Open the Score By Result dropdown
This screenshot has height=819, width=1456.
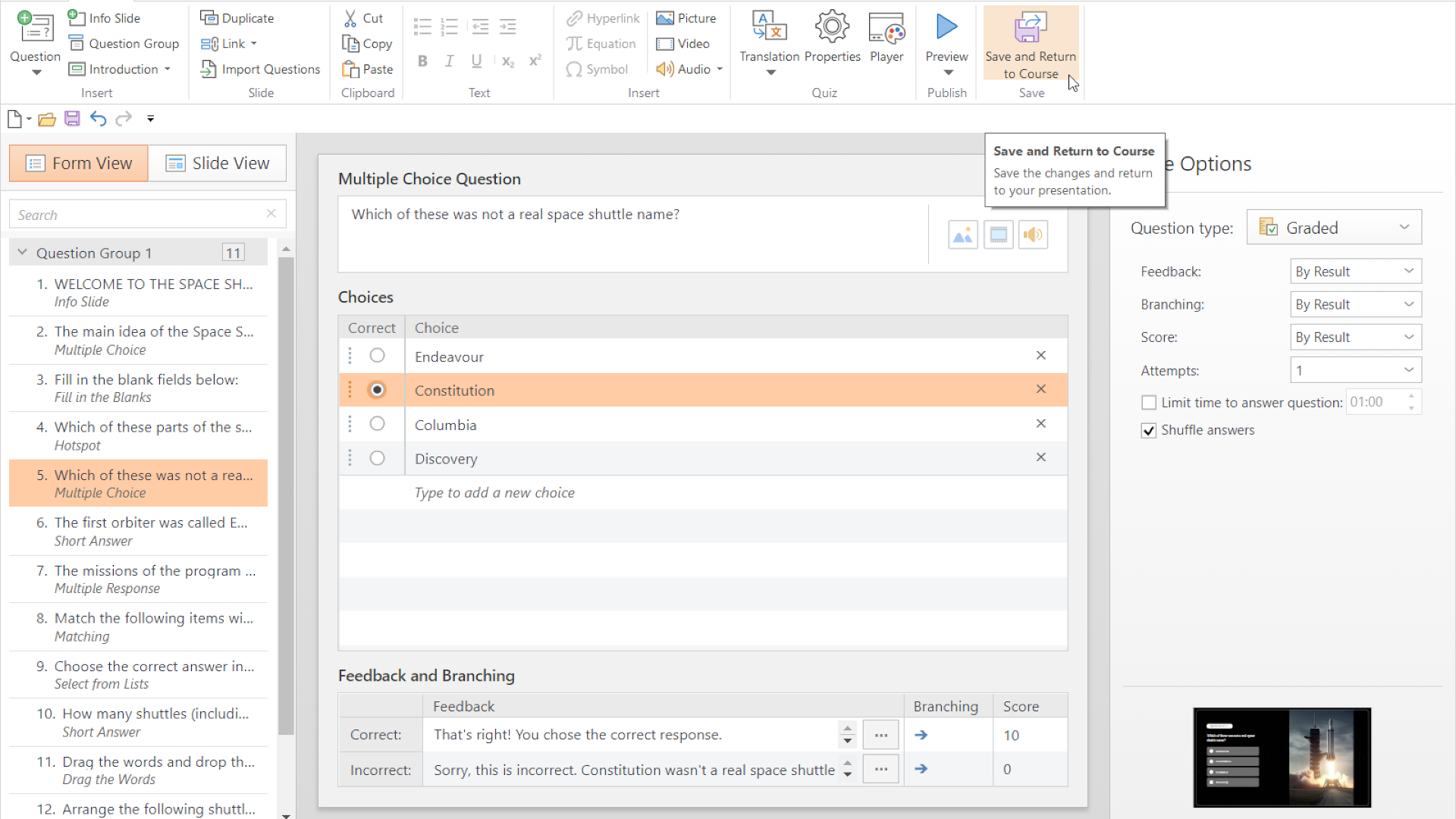point(1355,337)
